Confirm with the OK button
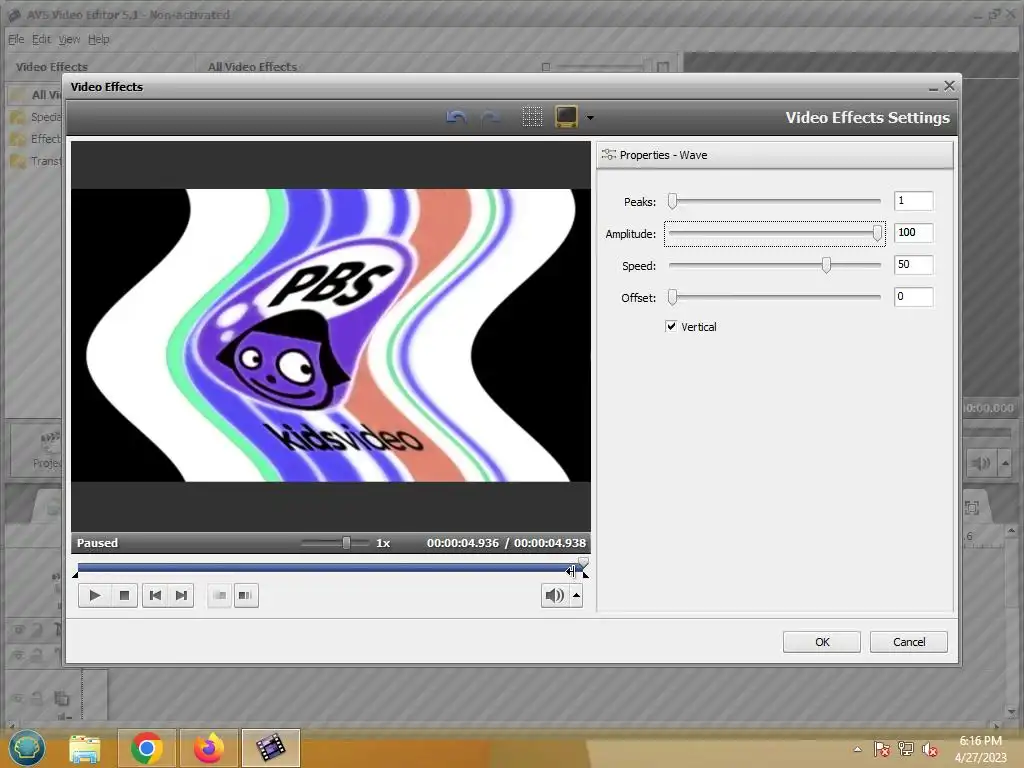 (x=822, y=642)
